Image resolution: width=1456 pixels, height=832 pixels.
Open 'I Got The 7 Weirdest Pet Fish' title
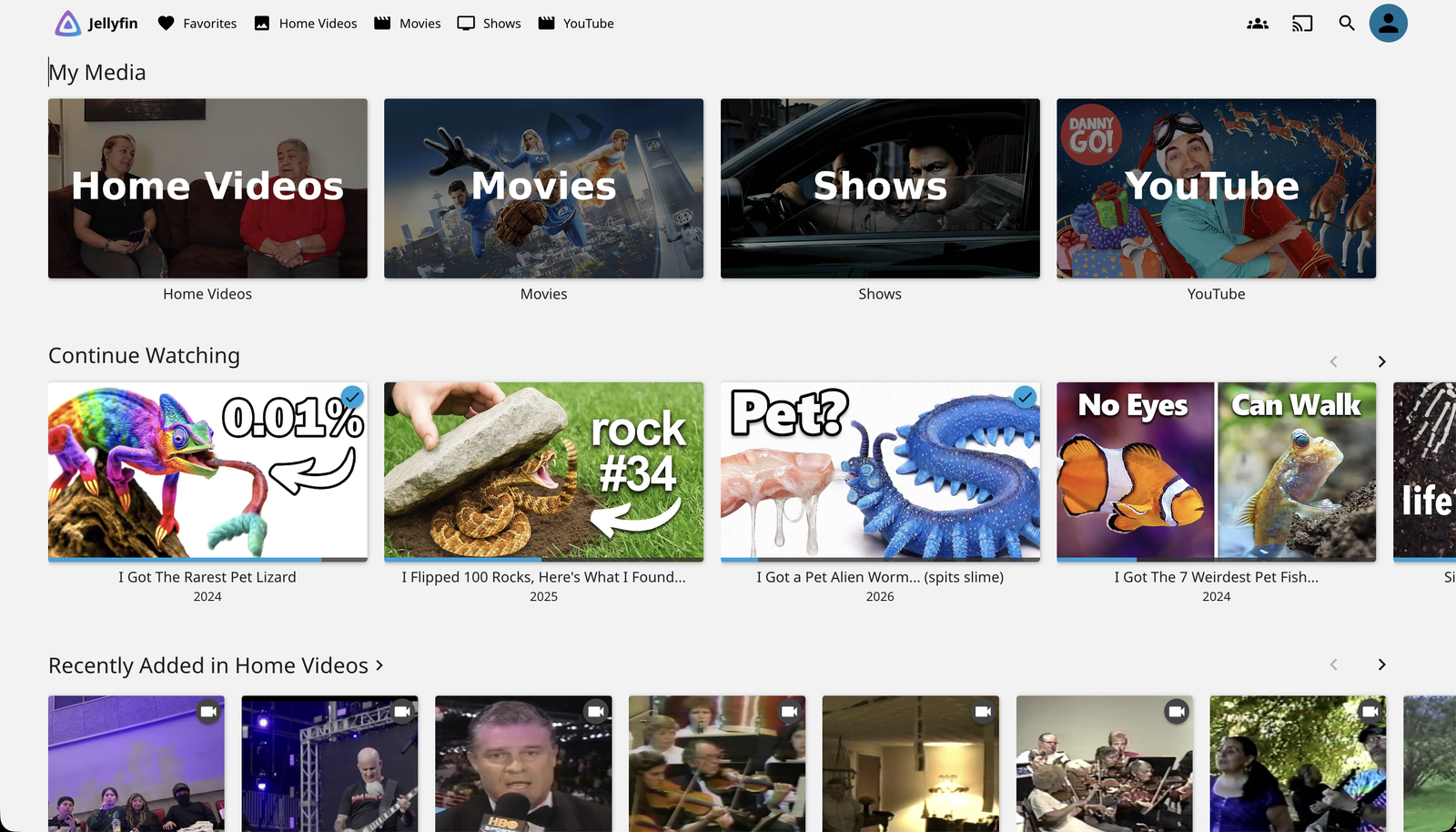point(1216,577)
